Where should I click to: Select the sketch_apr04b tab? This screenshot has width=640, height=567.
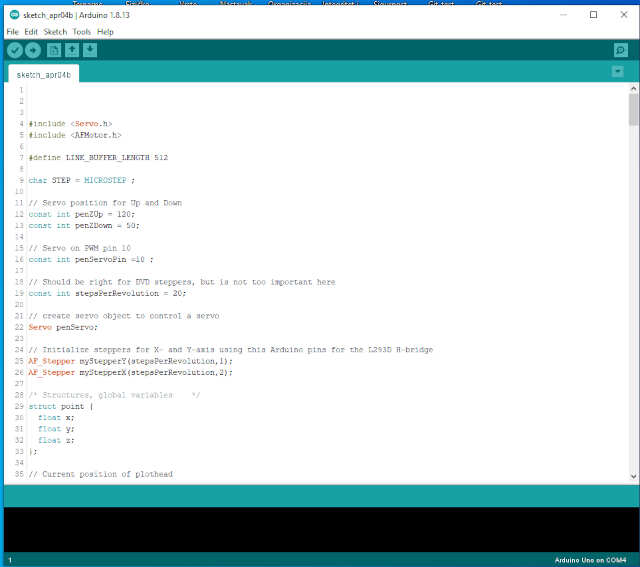point(44,75)
